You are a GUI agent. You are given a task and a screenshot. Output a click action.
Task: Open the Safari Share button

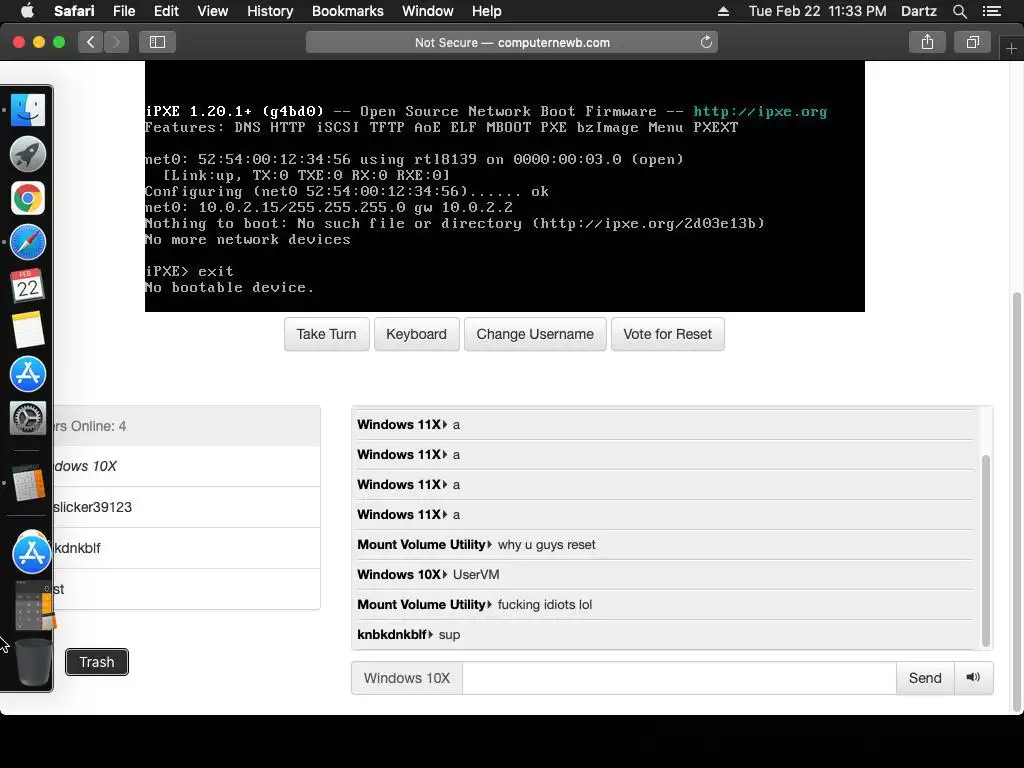(927, 42)
